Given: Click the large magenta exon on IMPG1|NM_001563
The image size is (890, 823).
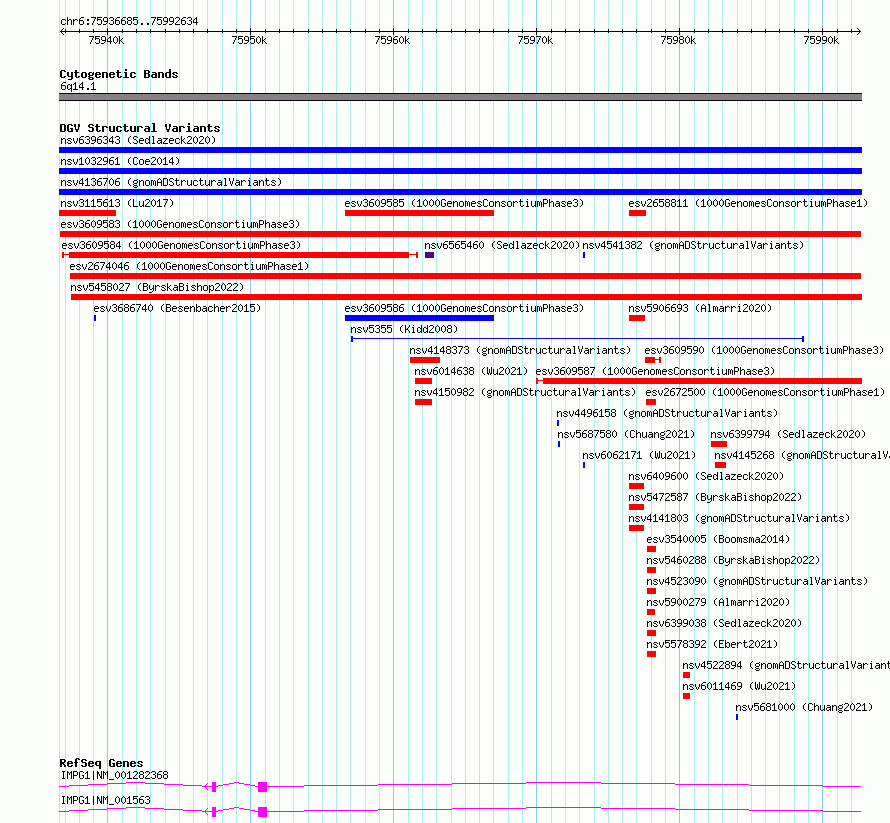Looking at the screenshot, I should pyautogui.click(x=262, y=812).
